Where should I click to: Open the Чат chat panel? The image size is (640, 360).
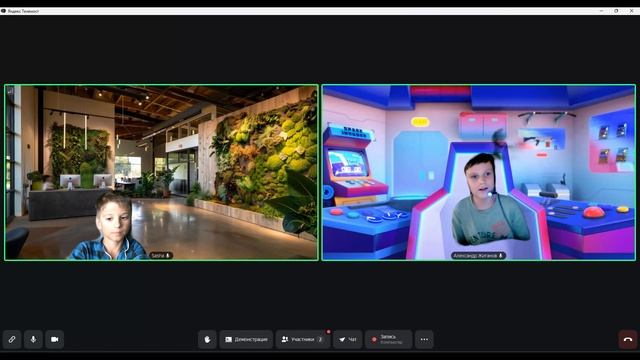(x=348, y=339)
